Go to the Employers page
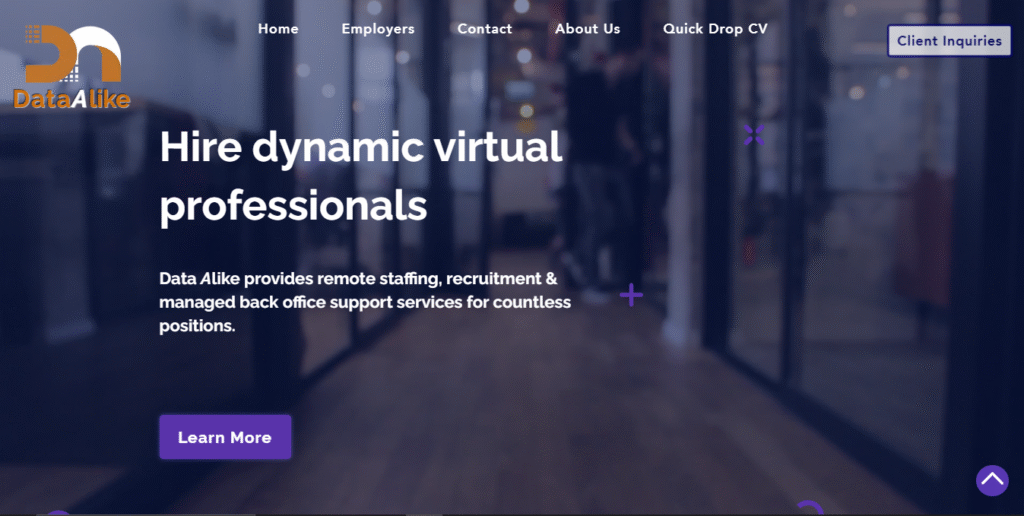1024x516 pixels. [378, 29]
